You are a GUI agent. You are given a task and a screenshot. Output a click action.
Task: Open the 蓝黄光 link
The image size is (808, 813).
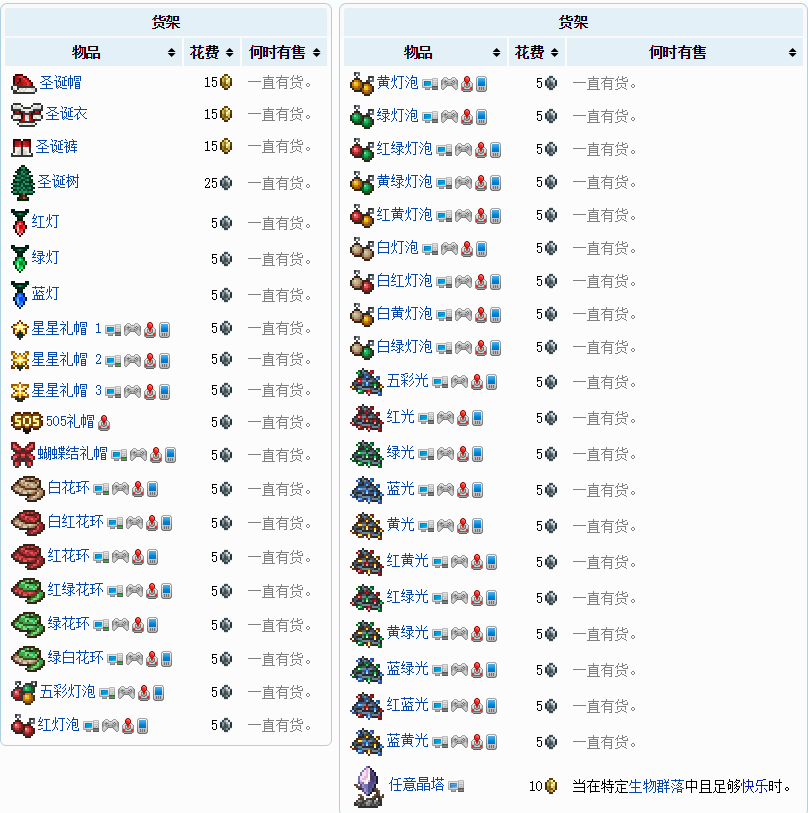[408, 741]
